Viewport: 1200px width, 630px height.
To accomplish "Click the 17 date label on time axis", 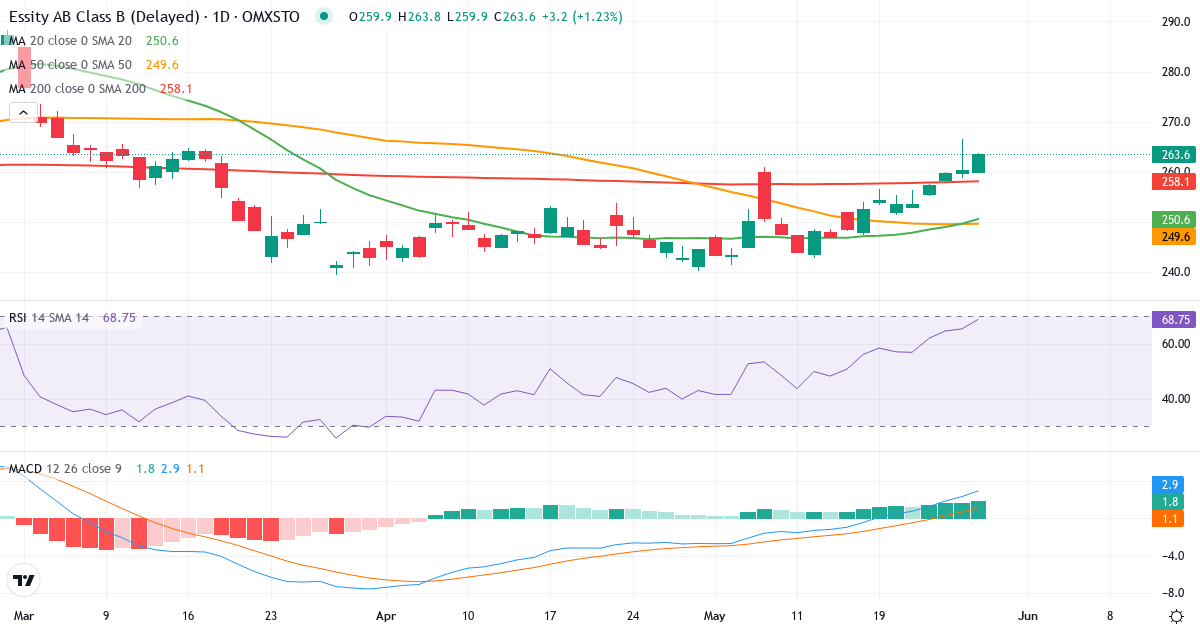I will pyautogui.click(x=550, y=615).
